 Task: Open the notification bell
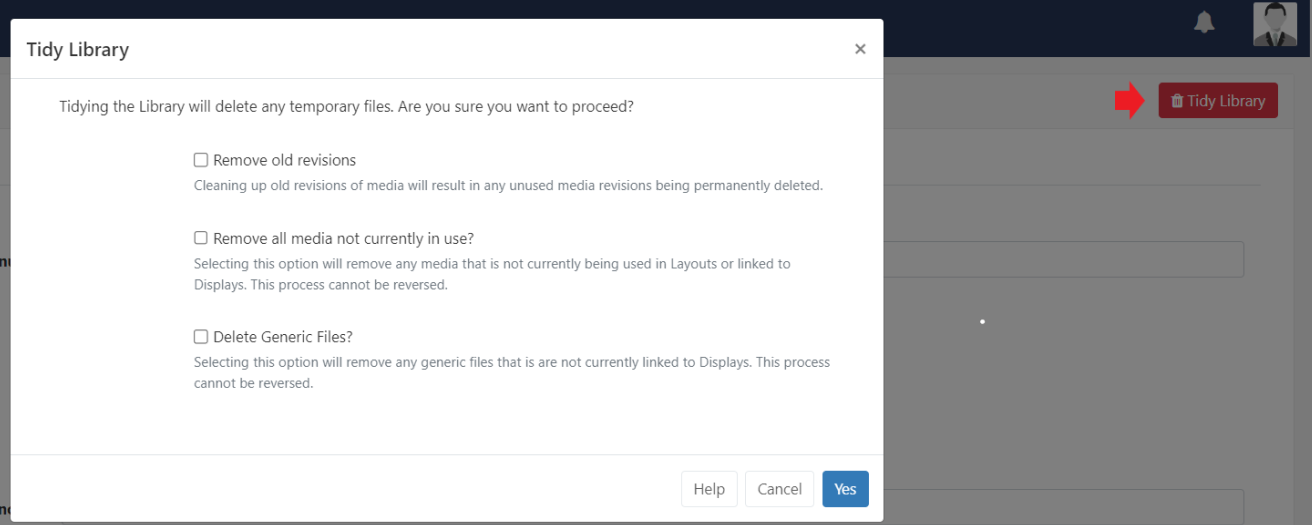click(1204, 23)
